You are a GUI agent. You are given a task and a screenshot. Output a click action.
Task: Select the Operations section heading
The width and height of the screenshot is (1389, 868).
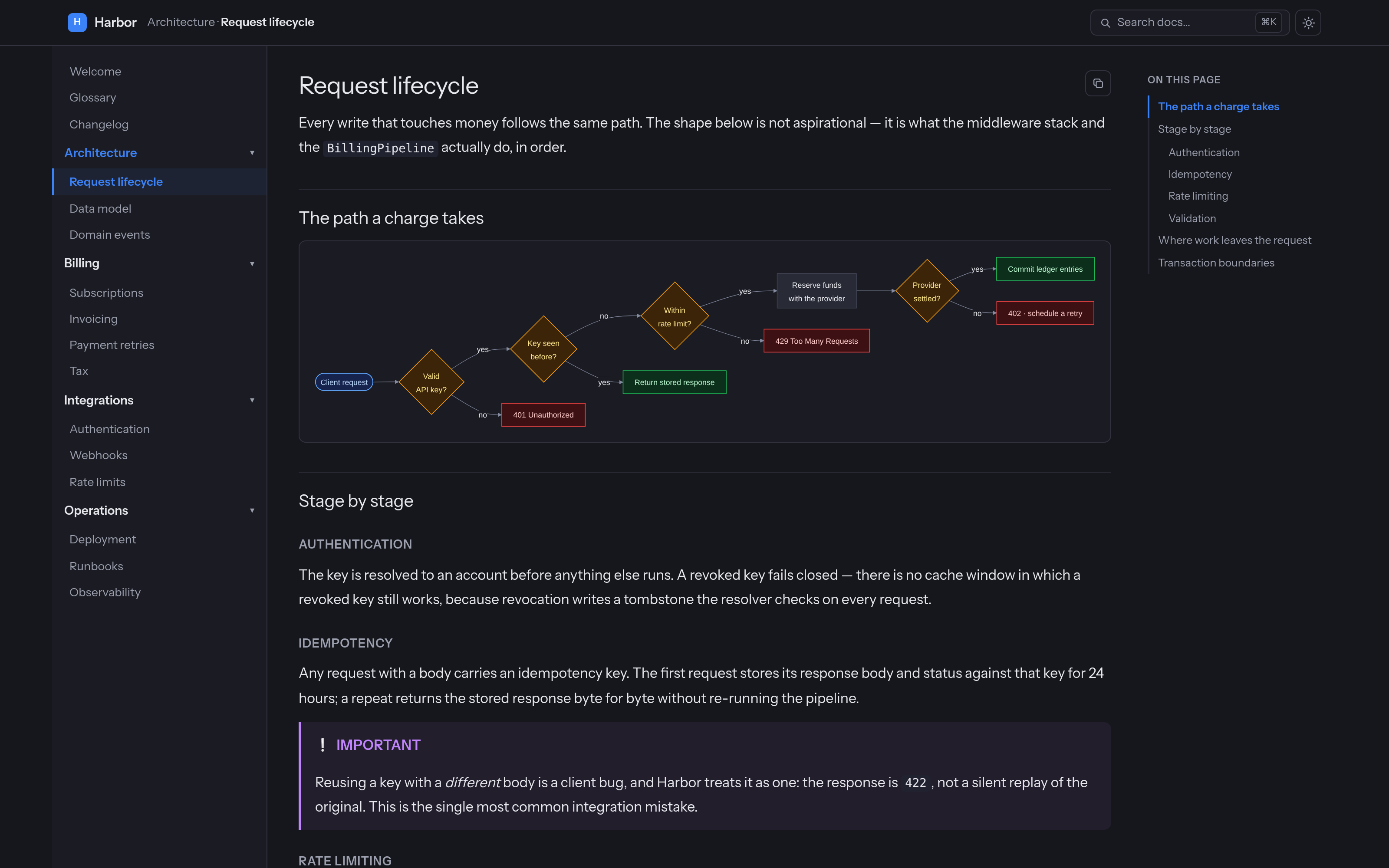96,510
